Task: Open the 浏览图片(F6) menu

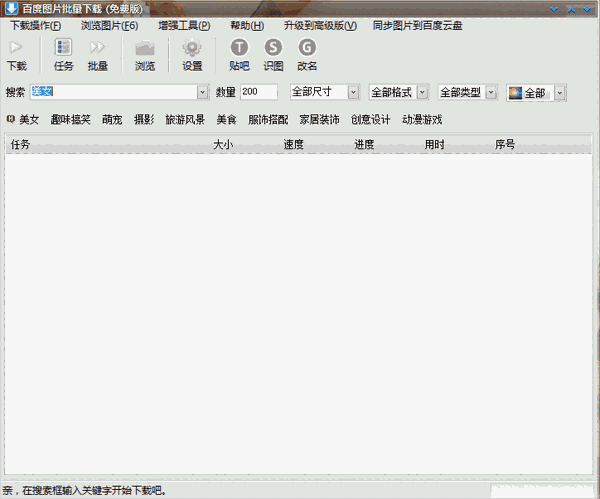Action: click(x=110, y=26)
